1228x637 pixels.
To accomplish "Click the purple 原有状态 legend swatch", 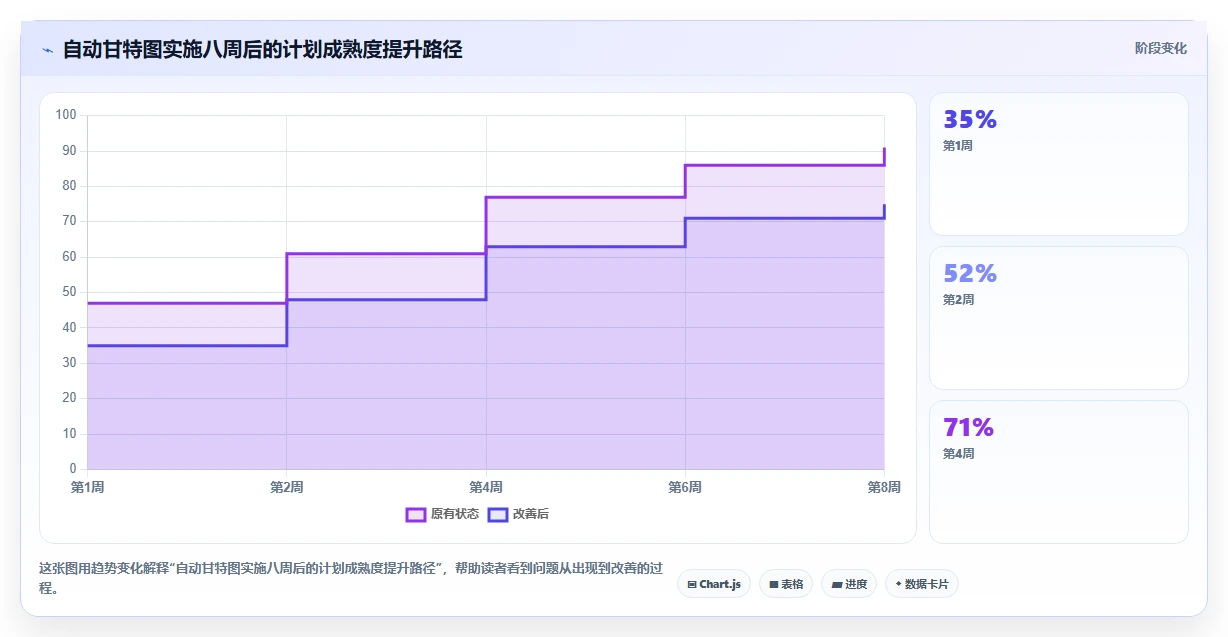I will pos(416,514).
